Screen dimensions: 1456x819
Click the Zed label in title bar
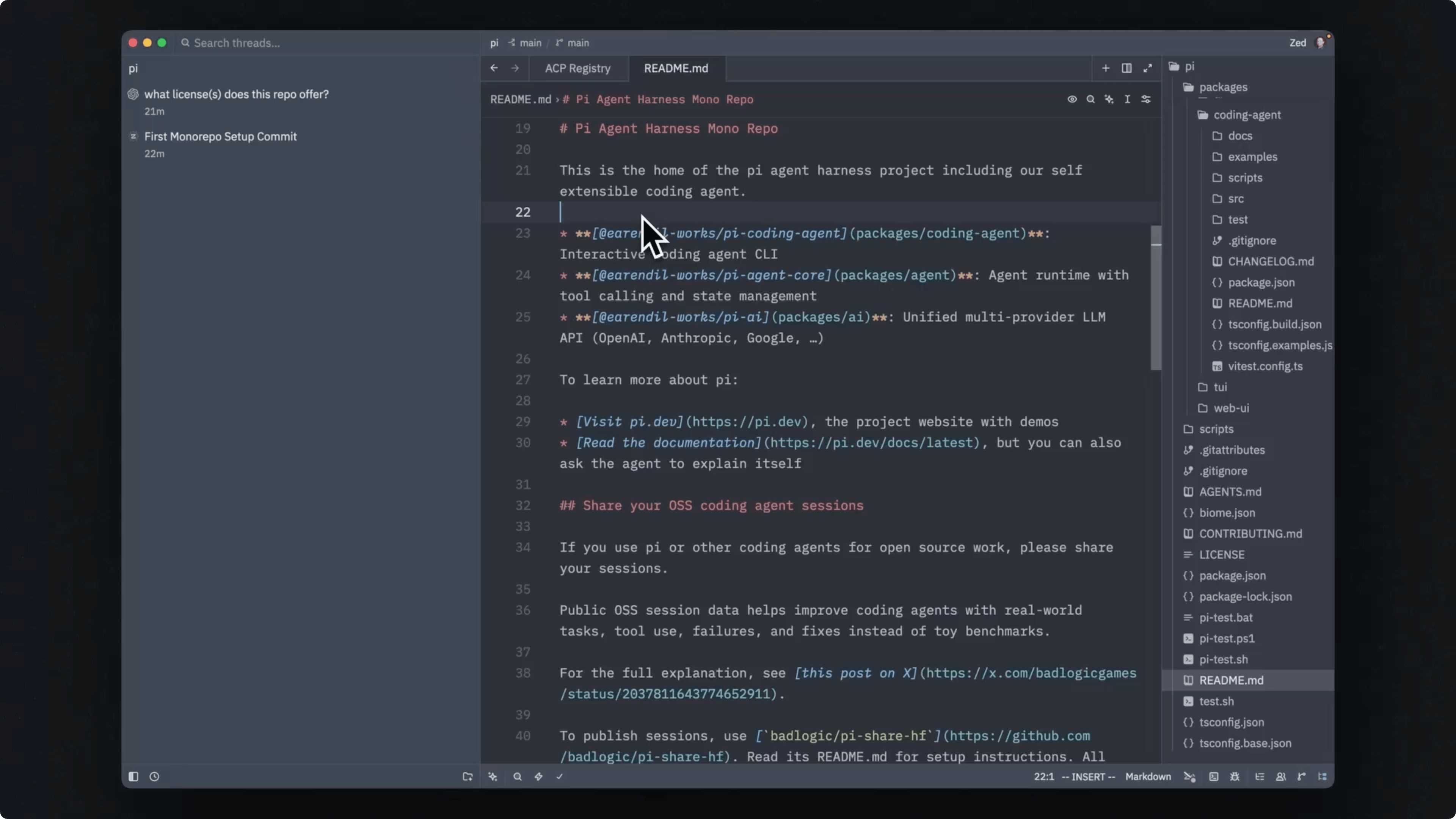click(x=1297, y=43)
